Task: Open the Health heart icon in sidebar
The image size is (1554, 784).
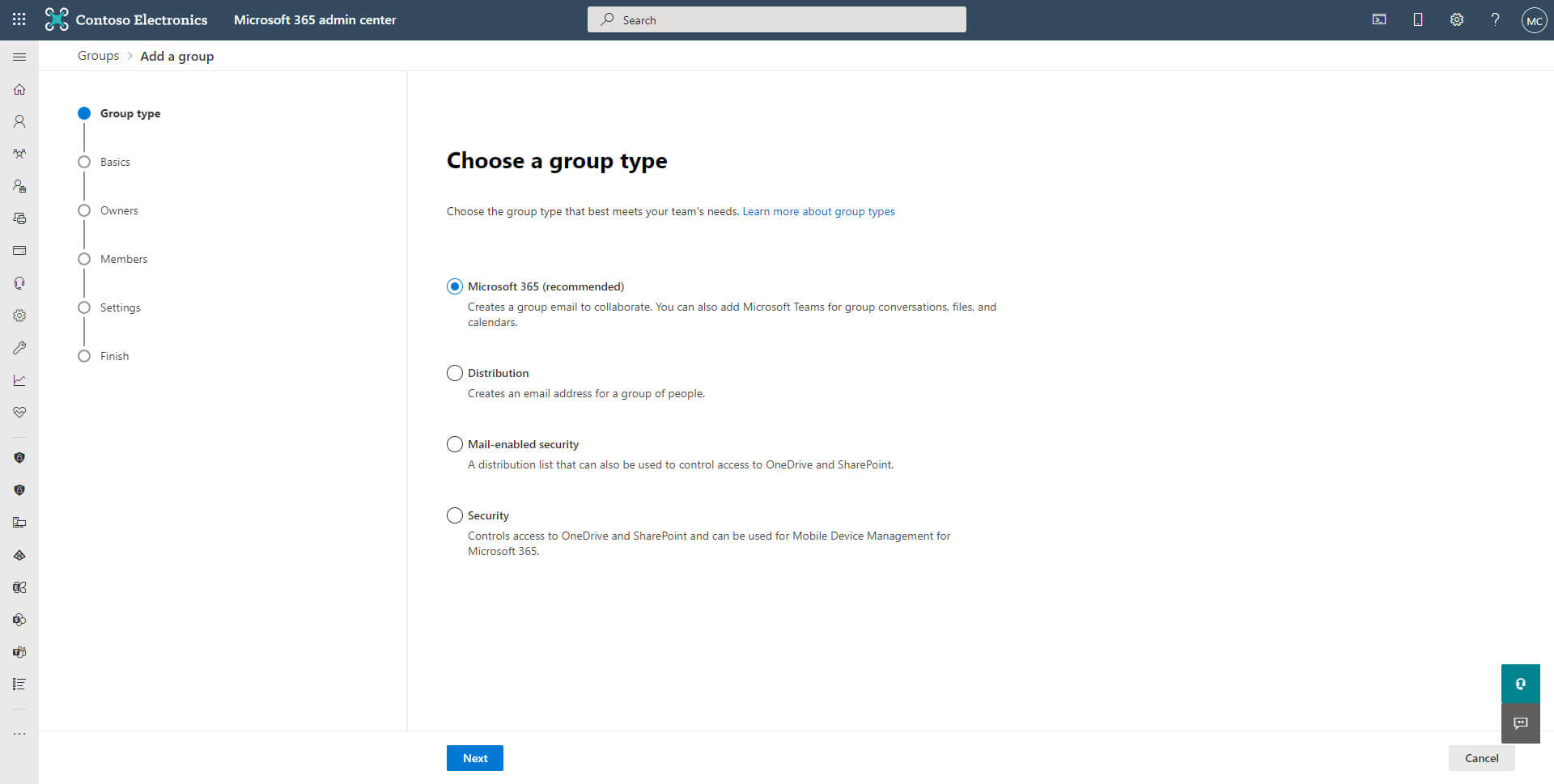Action: tap(19, 413)
